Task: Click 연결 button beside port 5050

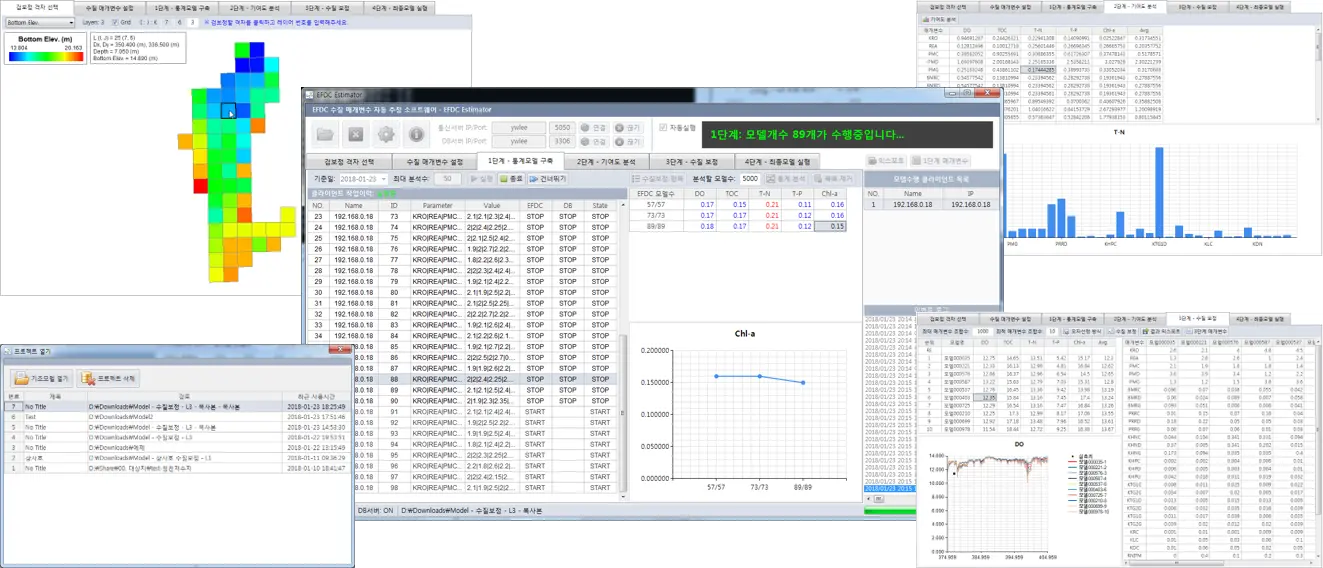Action: (x=594, y=128)
